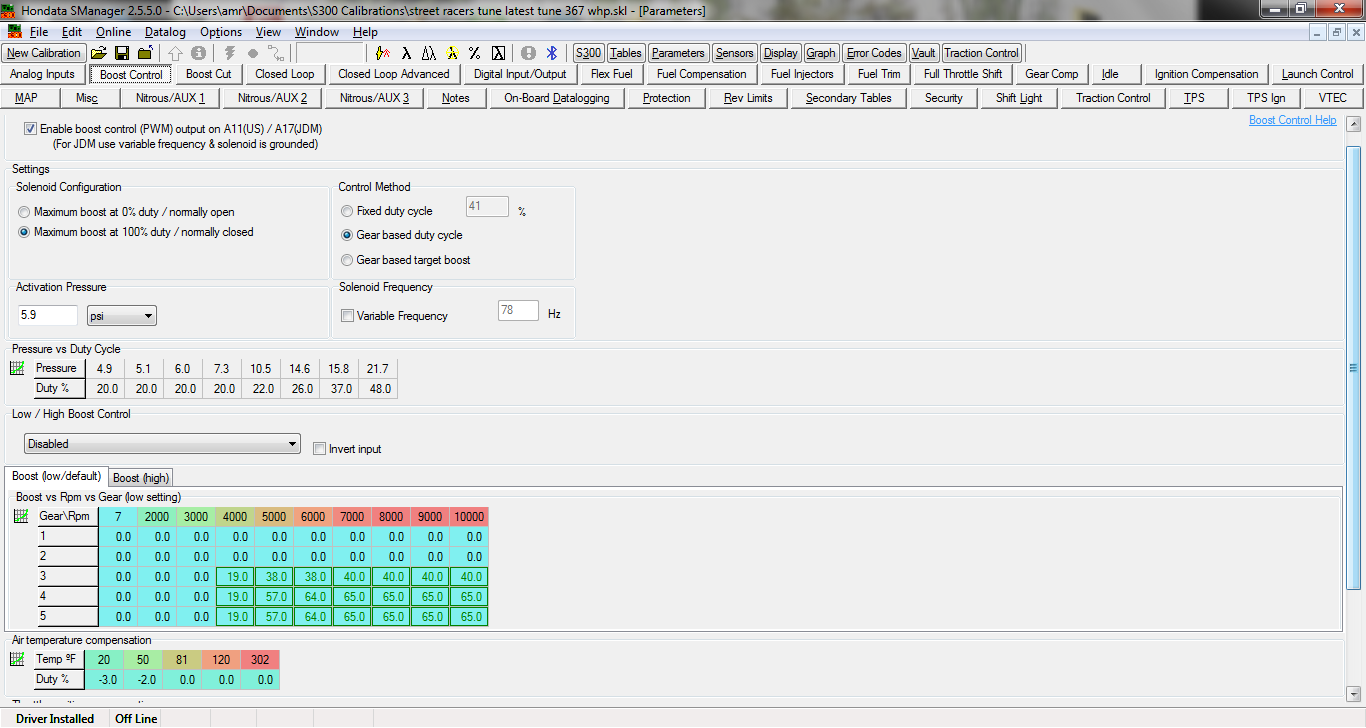Select Gear based target boost option

(347, 260)
